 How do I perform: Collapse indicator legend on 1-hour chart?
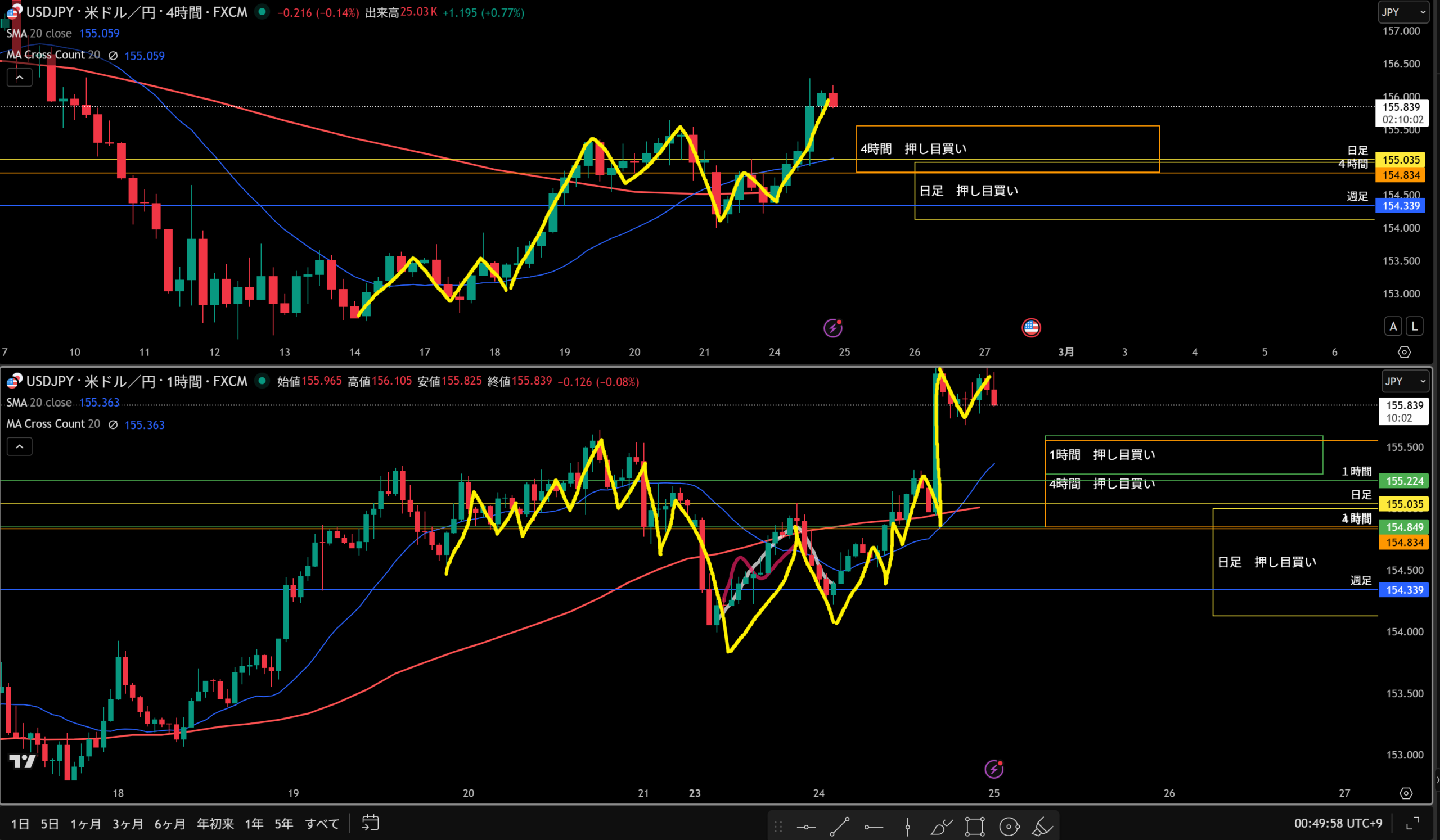pyautogui.click(x=20, y=446)
